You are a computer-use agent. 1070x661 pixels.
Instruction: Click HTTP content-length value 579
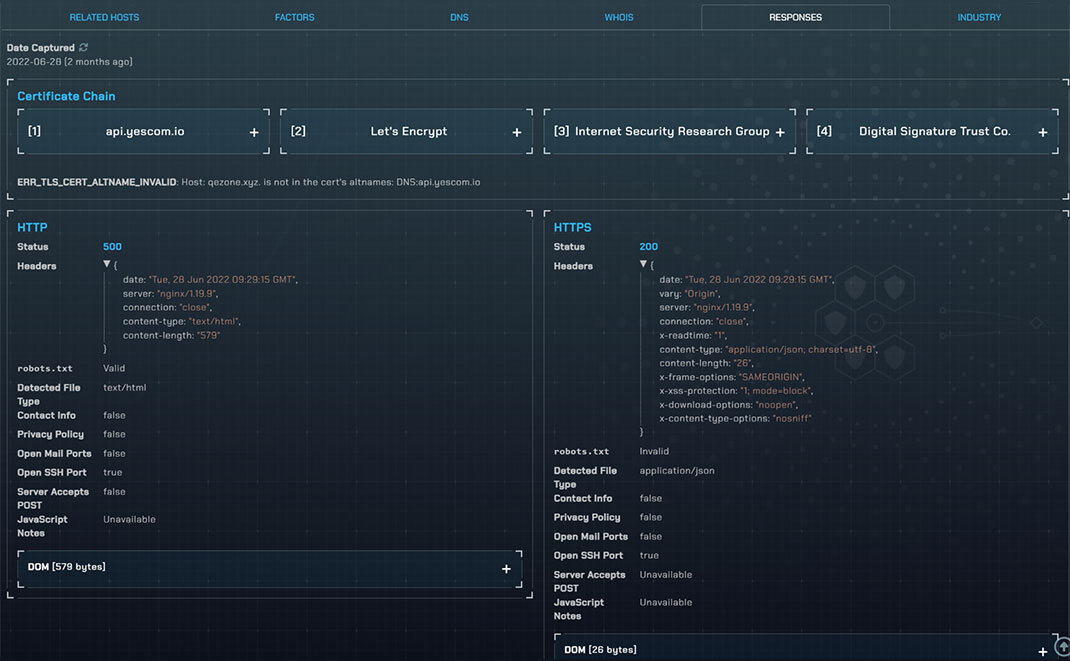pyautogui.click(x=207, y=335)
